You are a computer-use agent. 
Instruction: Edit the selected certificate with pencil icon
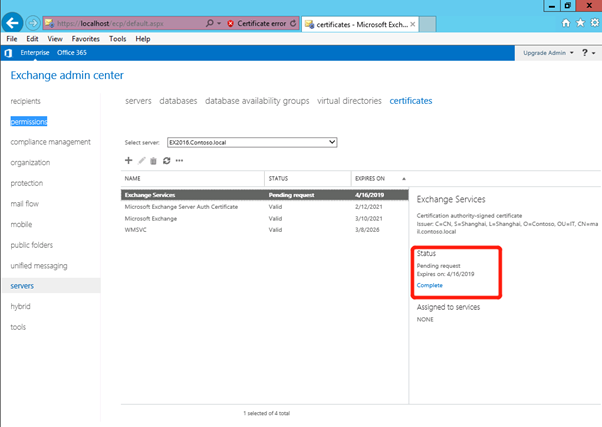tap(142, 161)
